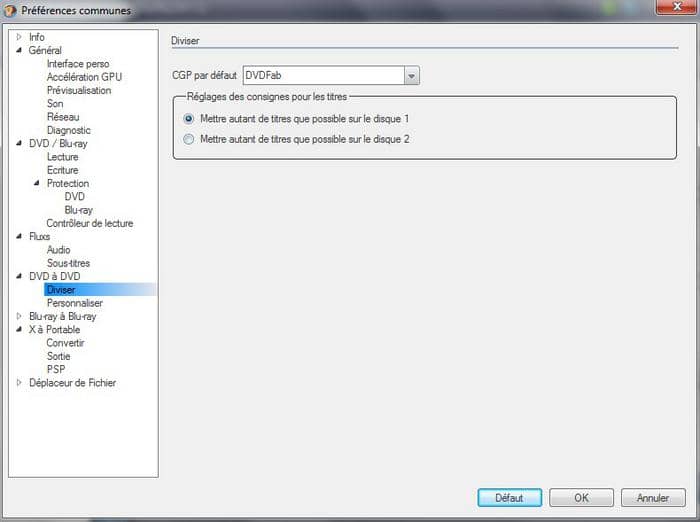
Task: Go to the Sous-titres settings
Action: click(68, 263)
